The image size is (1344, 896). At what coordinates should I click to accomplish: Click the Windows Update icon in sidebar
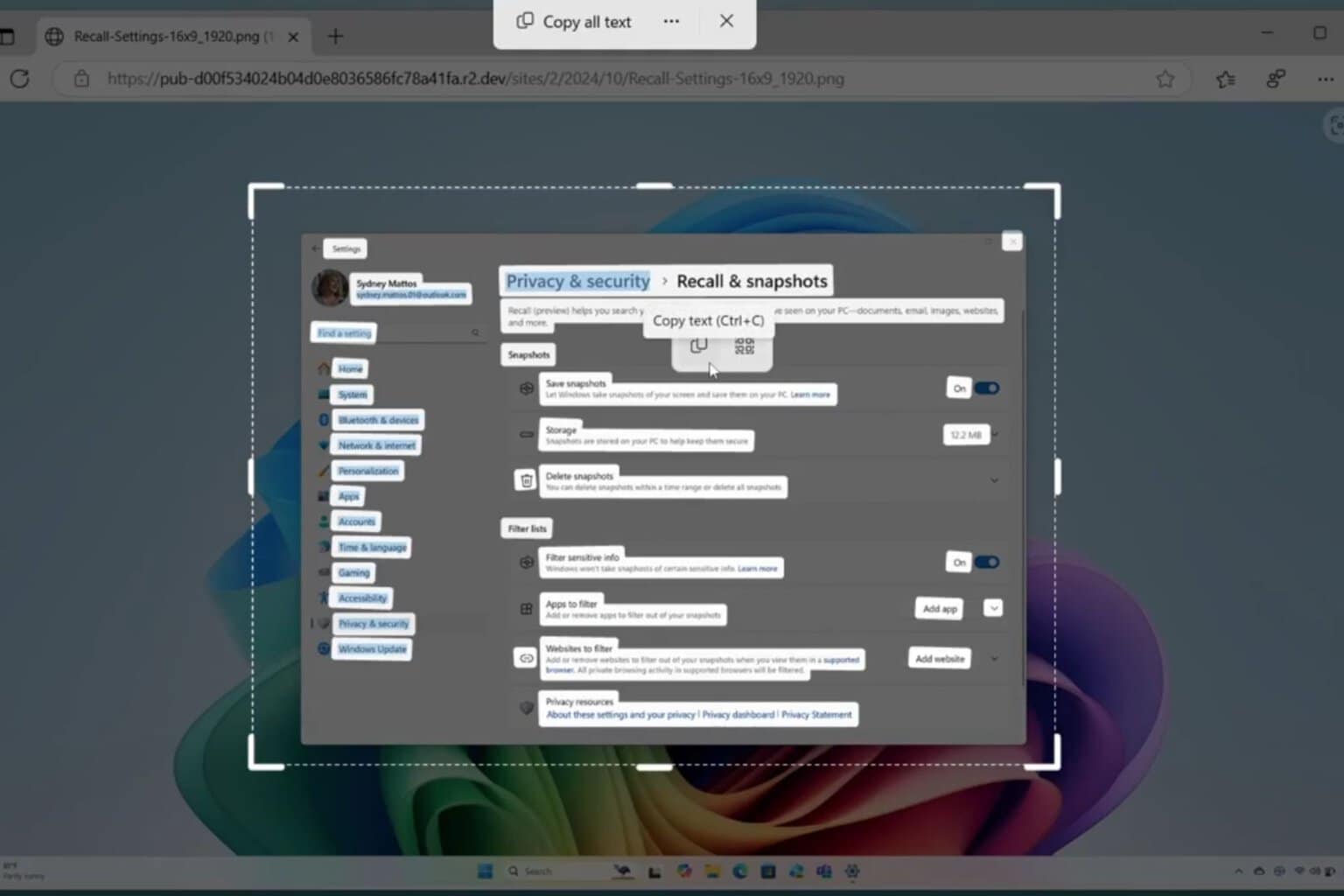(324, 648)
